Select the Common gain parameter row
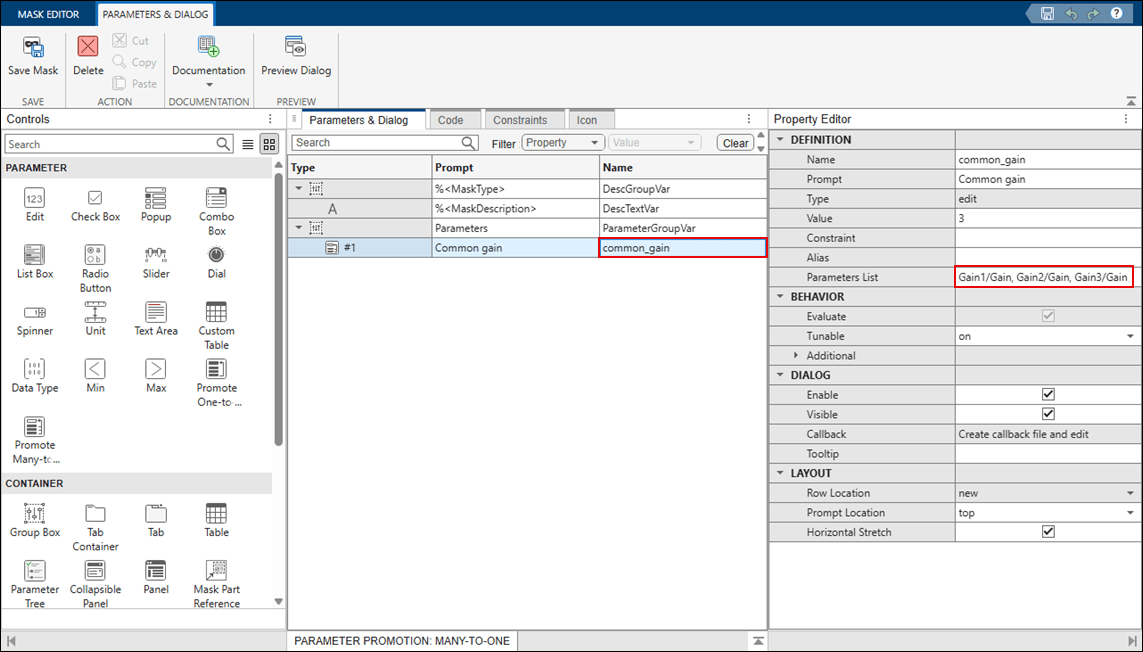 [527, 248]
